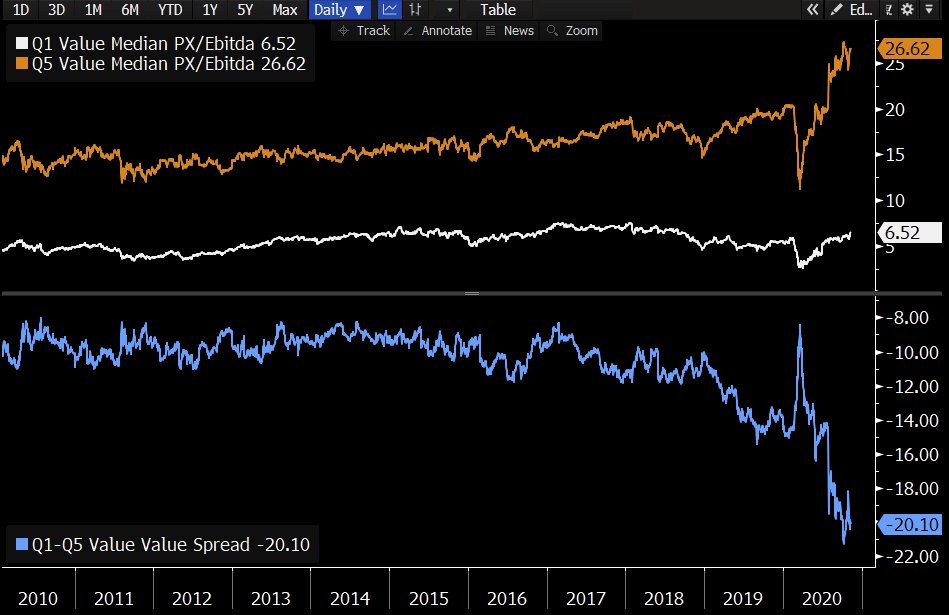Open the Daily frequency dropdown
Image resolution: width=949 pixels, height=615 pixels.
[337, 10]
